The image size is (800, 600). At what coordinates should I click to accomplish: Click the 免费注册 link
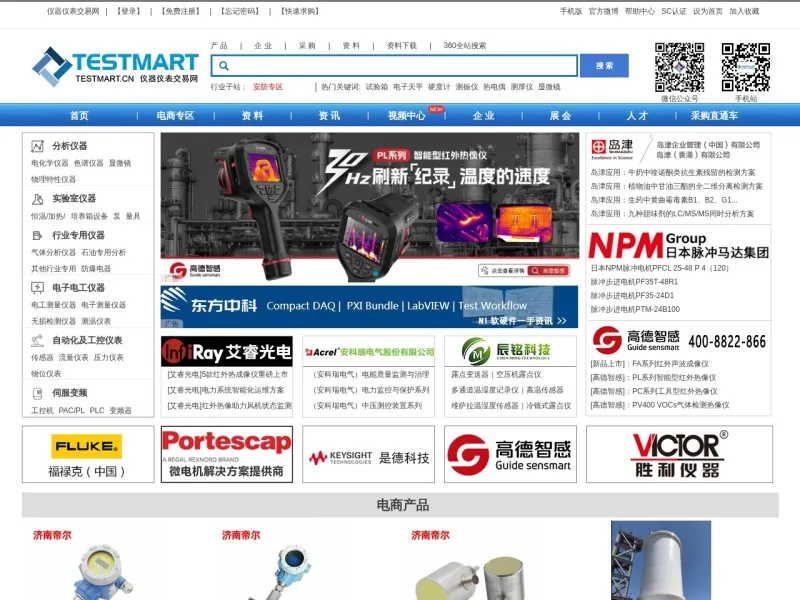[181, 11]
